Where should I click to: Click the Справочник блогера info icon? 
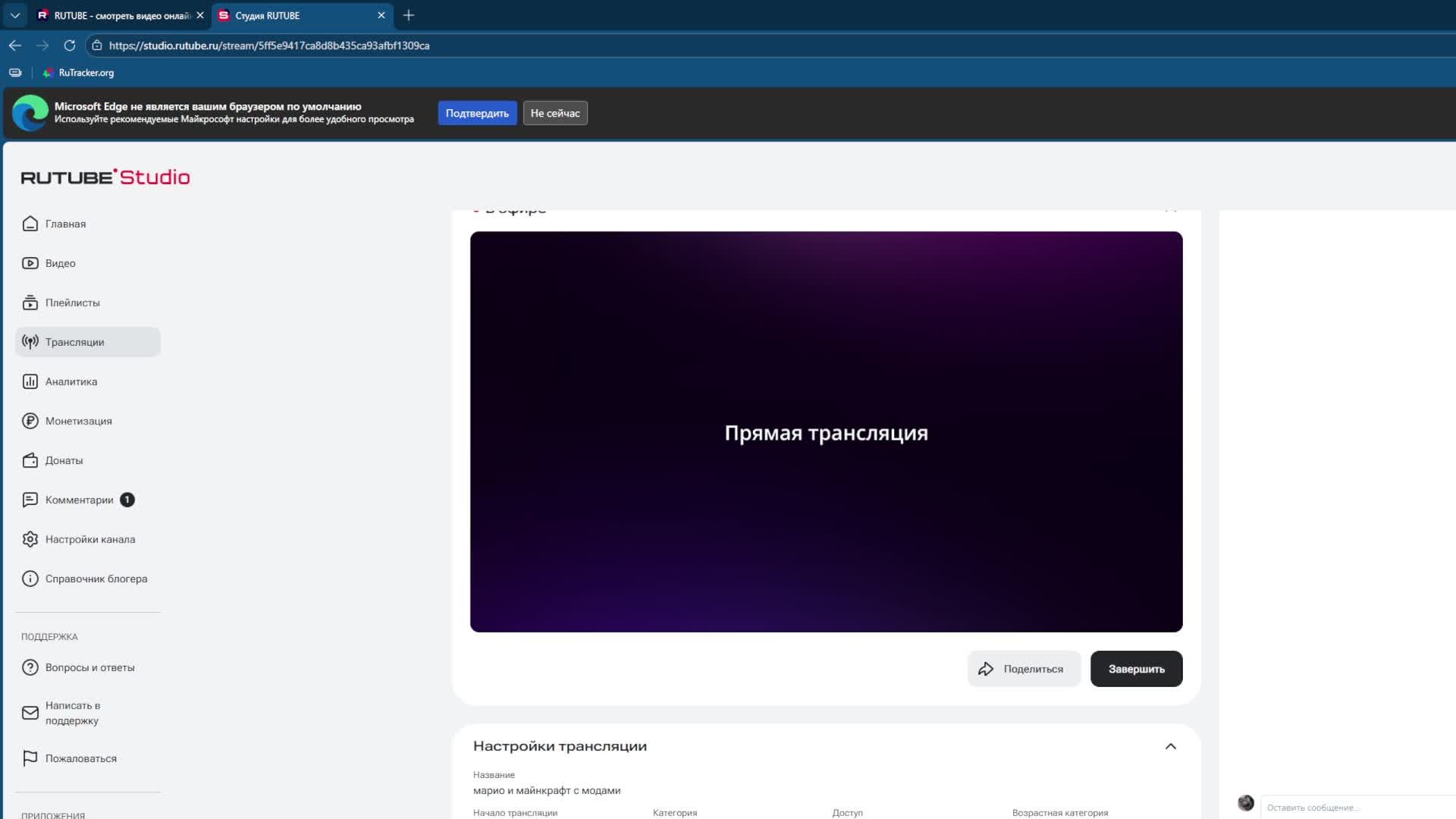(x=30, y=579)
